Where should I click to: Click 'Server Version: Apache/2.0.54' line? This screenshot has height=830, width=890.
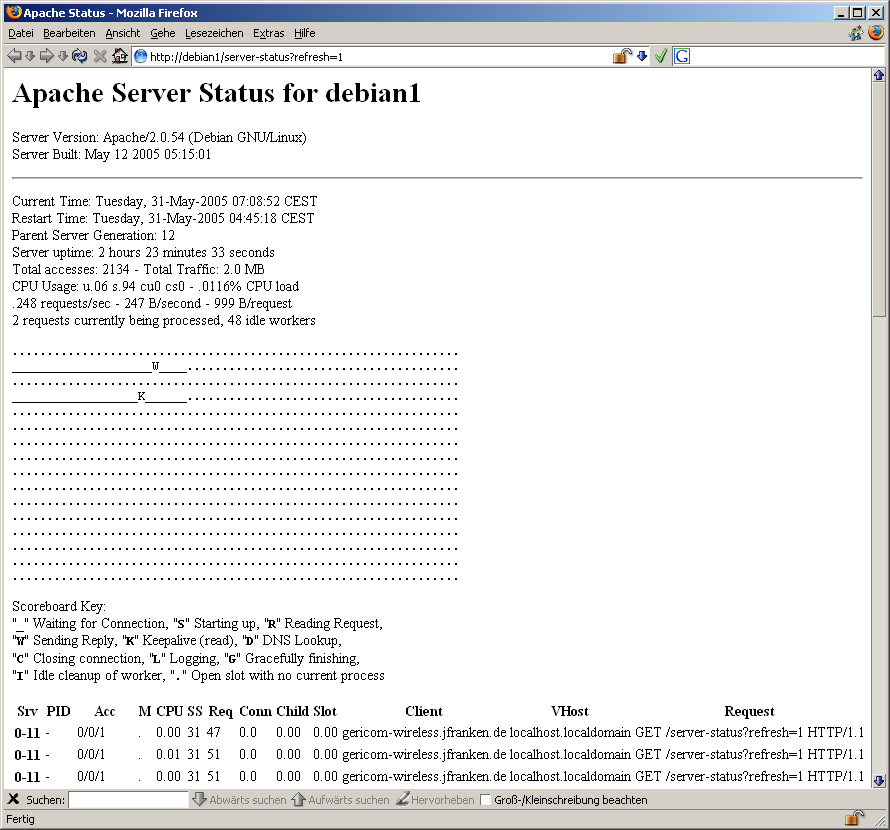[x=159, y=137]
